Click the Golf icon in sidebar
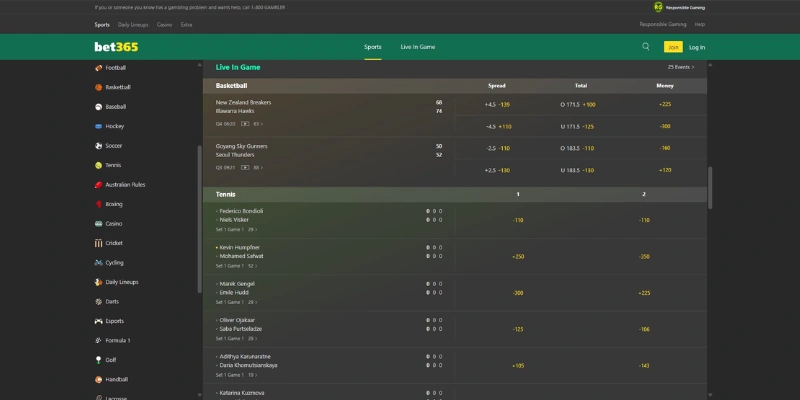Screen dimensions: 800x400 tap(98, 360)
